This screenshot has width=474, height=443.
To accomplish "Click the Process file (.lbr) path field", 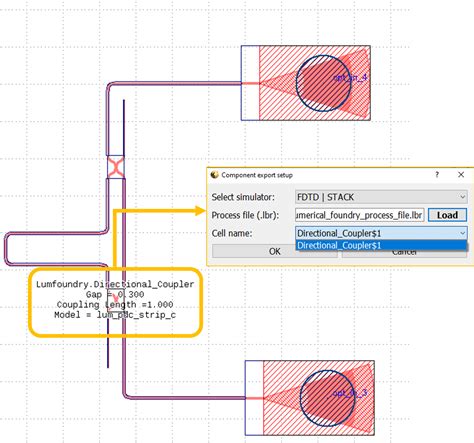I will pyautogui.click(x=359, y=215).
